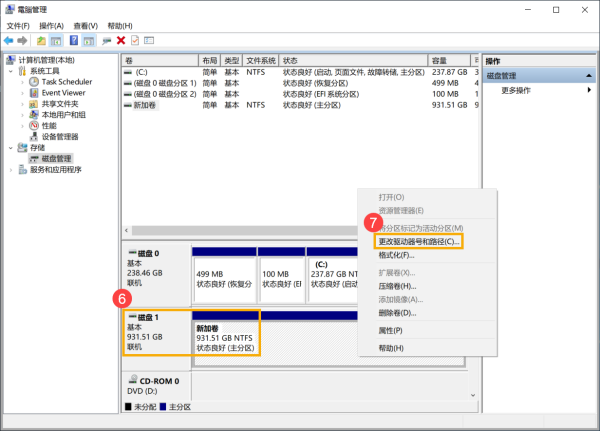This screenshot has height=431, width=600.
Task: Click the Up one level folder icon
Action: [41, 40]
